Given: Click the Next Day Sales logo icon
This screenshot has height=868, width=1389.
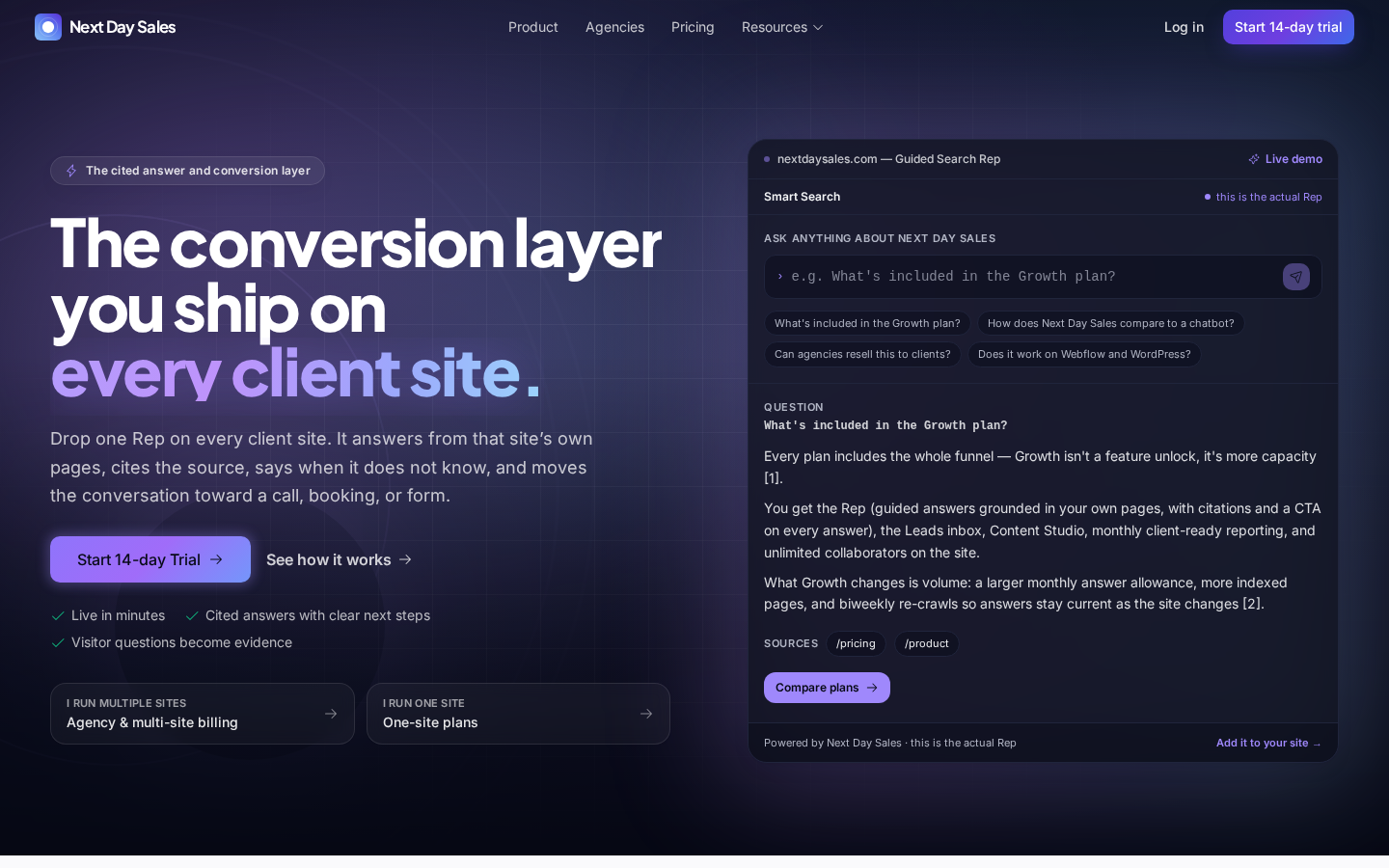Looking at the screenshot, I should tap(48, 27).
